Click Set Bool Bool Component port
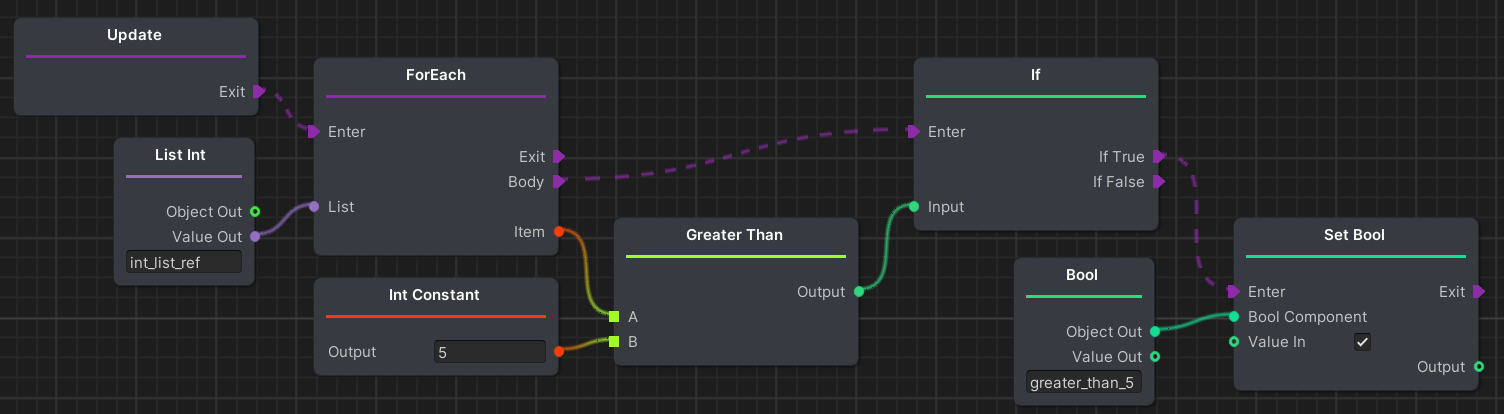Viewport: 1504px width, 414px height. [x=1234, y=316]
